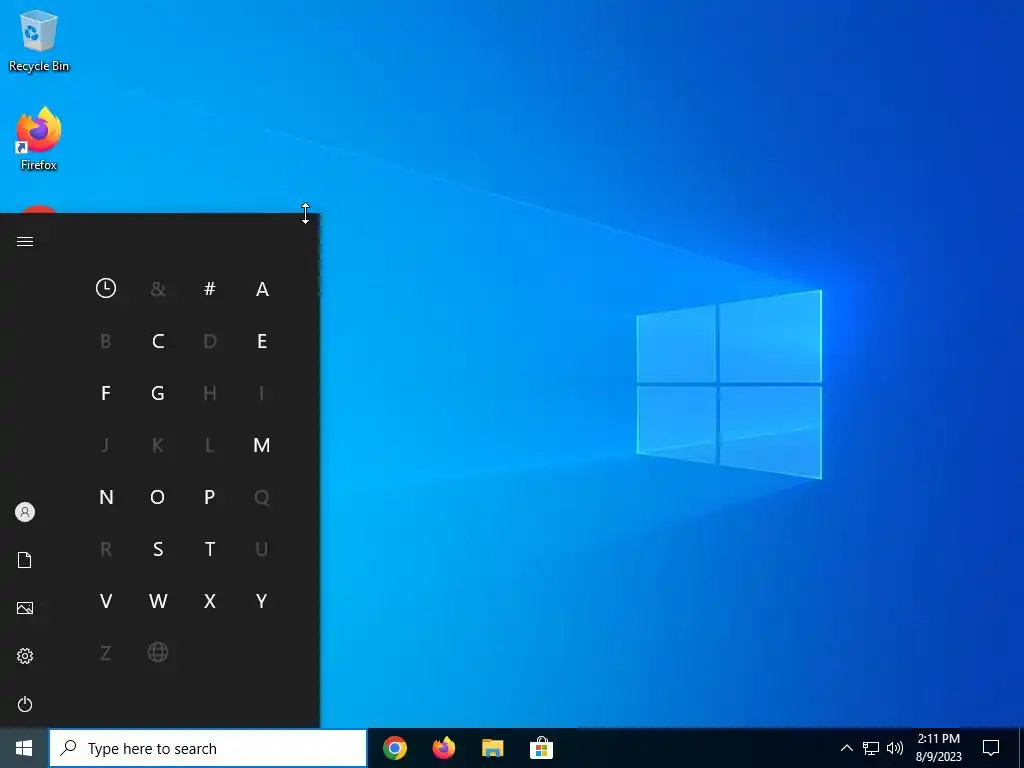
Task: Open Documents from Start sidebar
Action: click(25, 560)
